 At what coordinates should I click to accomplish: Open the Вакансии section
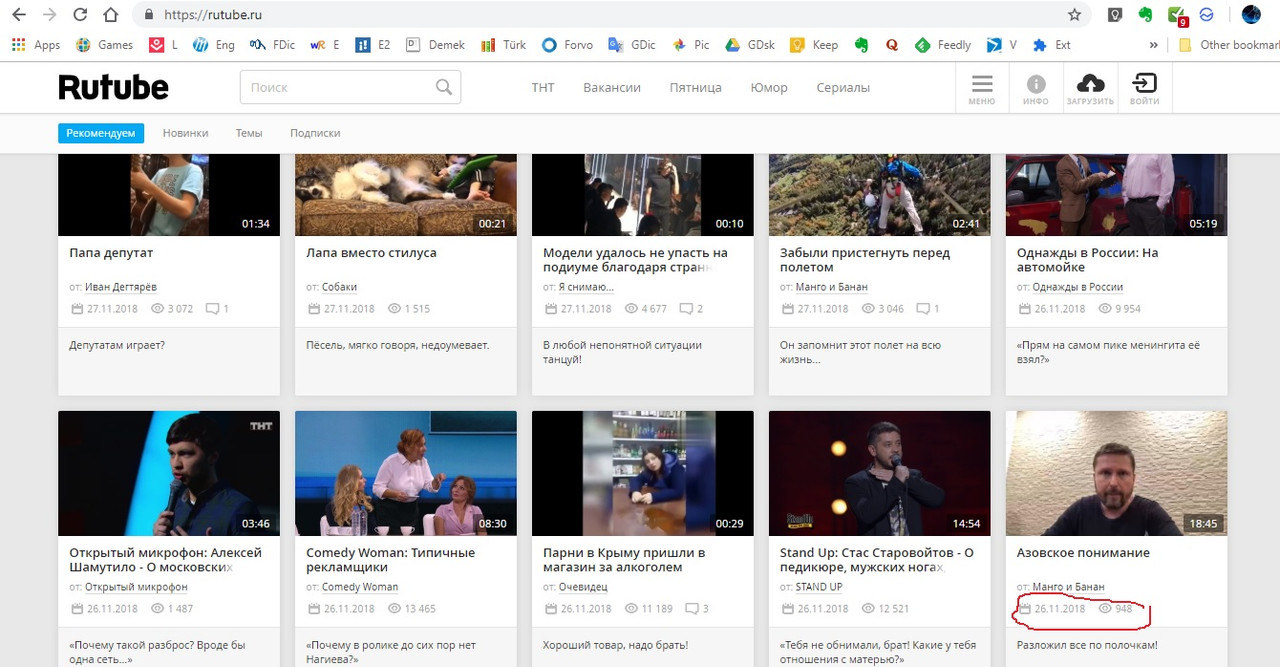(612, 88)
